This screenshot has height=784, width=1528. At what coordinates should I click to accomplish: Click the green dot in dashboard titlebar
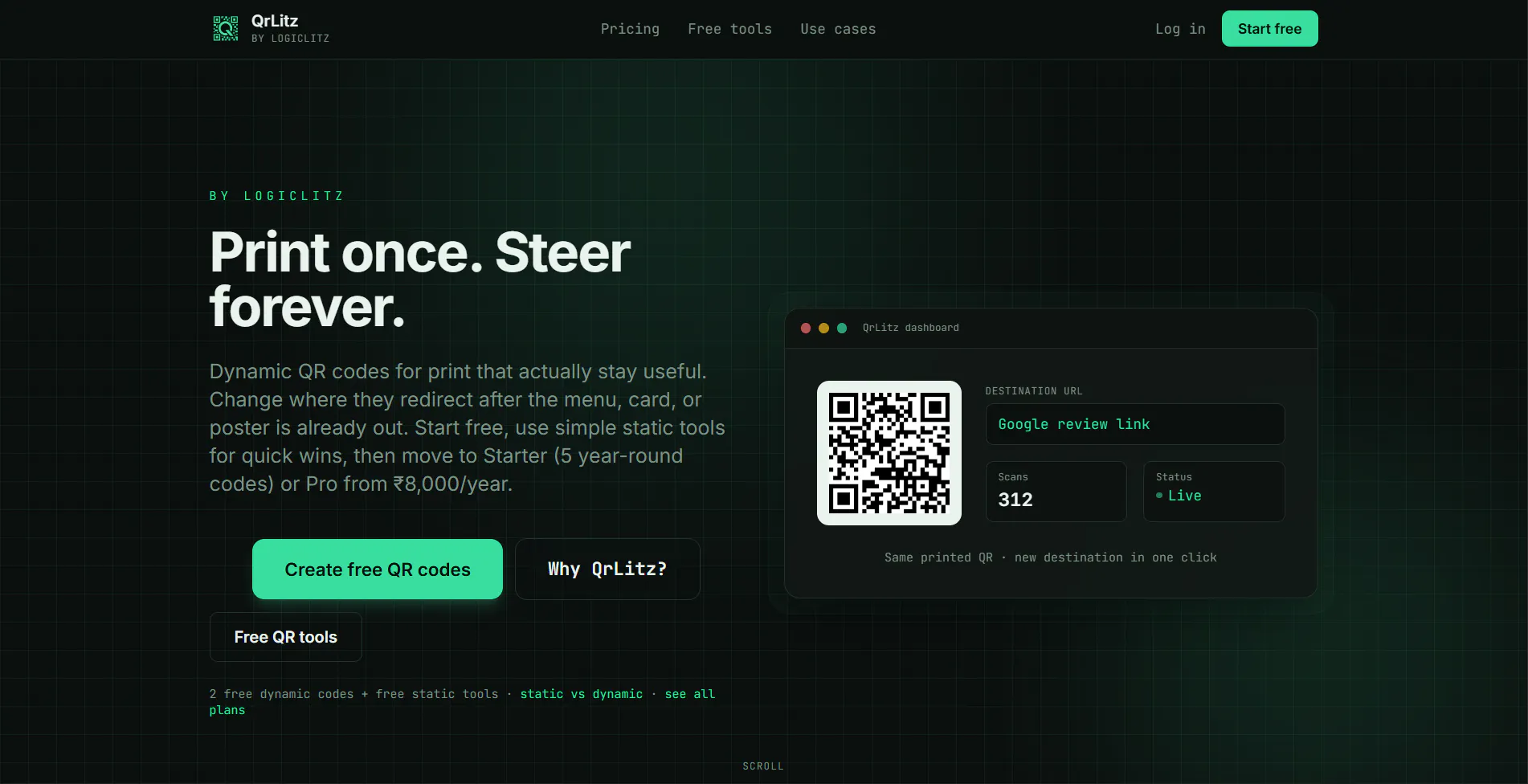(x=842, y=328)
